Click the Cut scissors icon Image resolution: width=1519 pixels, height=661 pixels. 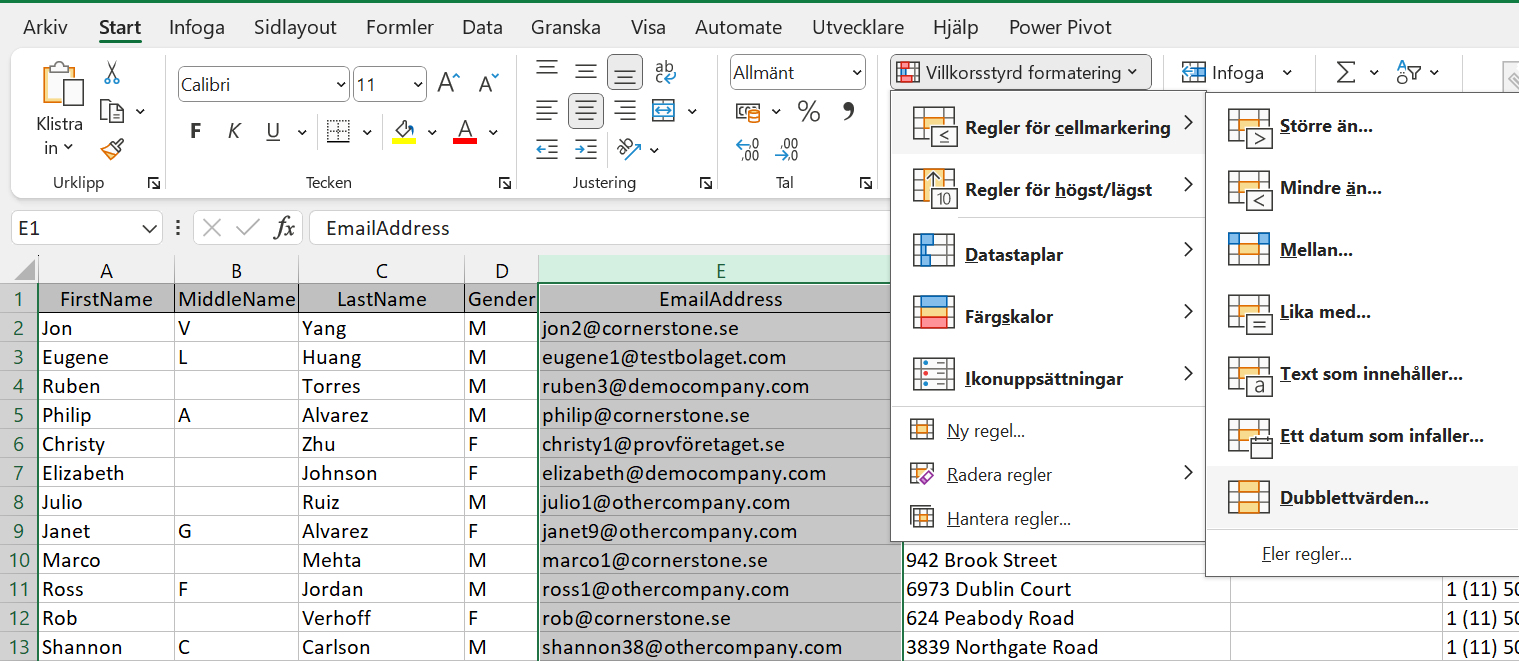point(111,73)
